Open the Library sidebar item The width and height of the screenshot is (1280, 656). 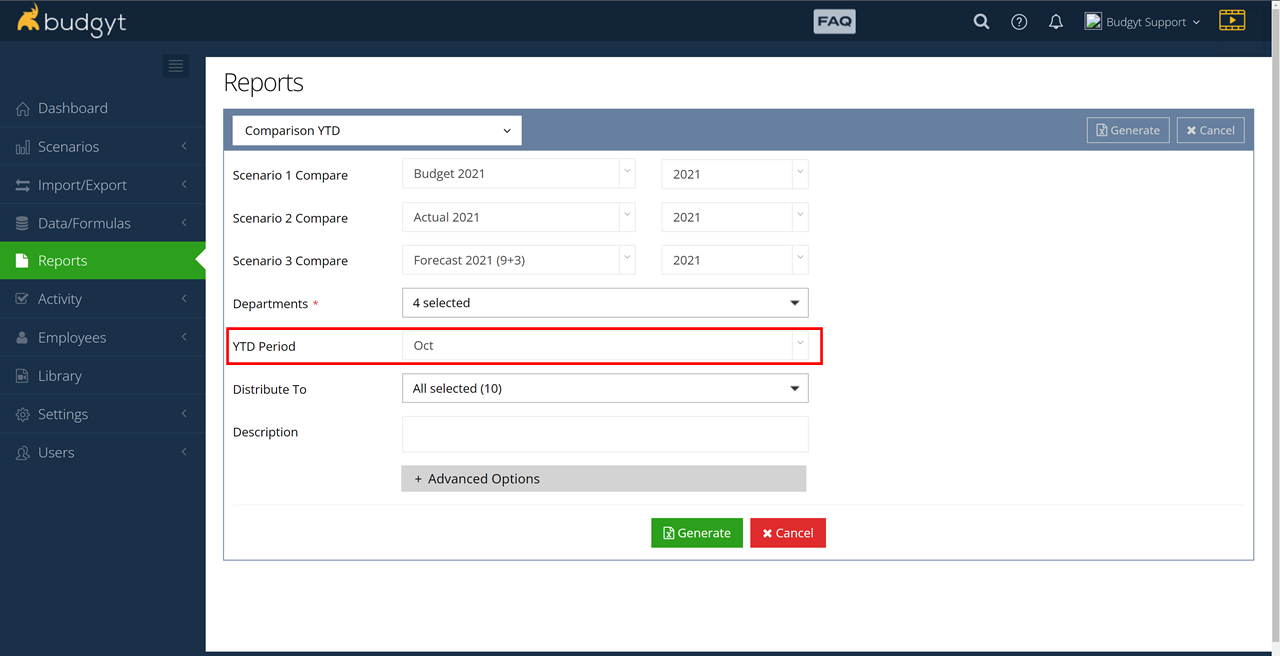click(x=60, y=376)
